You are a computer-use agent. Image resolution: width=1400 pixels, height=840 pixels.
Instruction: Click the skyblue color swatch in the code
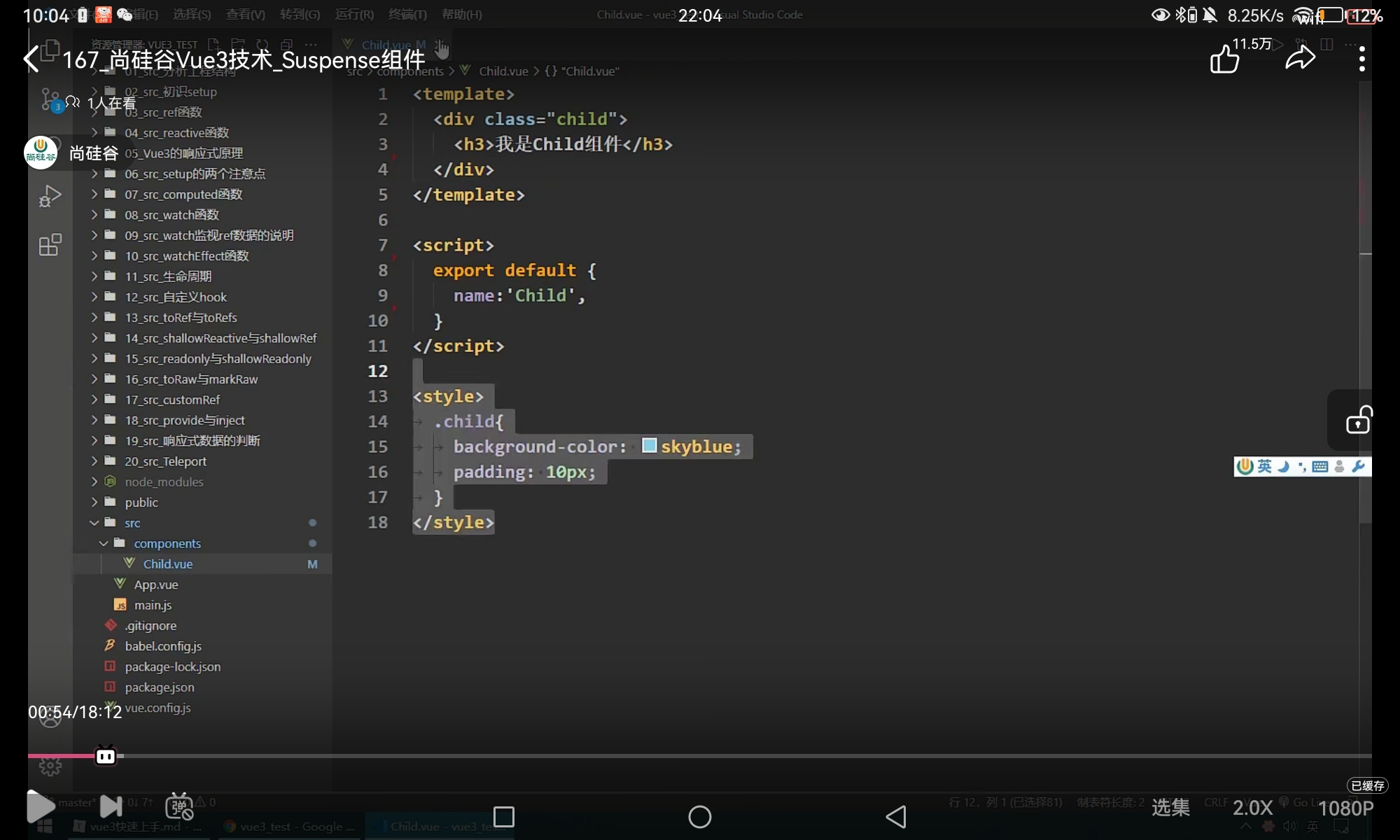point(649,446)
